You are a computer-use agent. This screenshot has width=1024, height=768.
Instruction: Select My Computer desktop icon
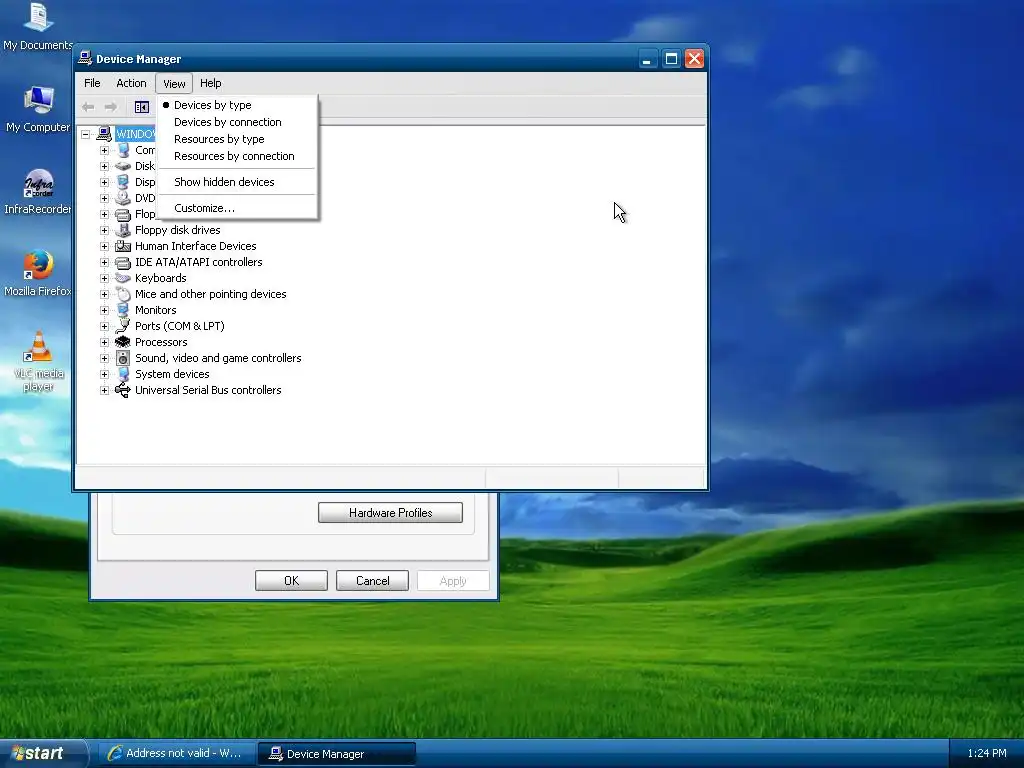point(38,109)
